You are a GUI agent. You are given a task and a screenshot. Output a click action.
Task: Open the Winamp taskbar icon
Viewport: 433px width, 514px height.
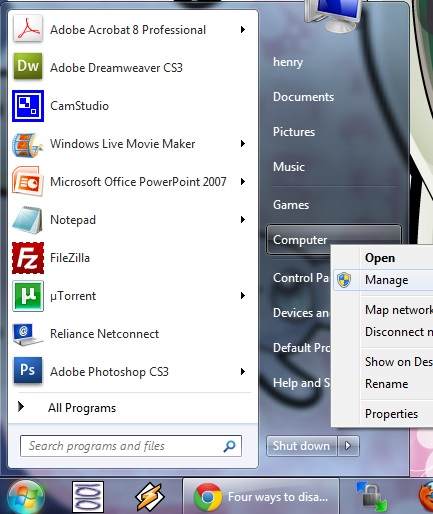click(x=149, y=497)
